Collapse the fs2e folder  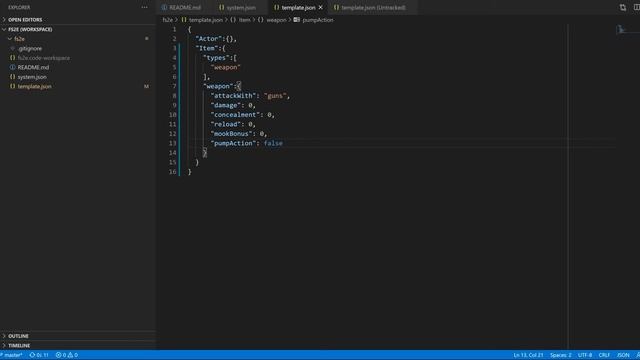78,39
